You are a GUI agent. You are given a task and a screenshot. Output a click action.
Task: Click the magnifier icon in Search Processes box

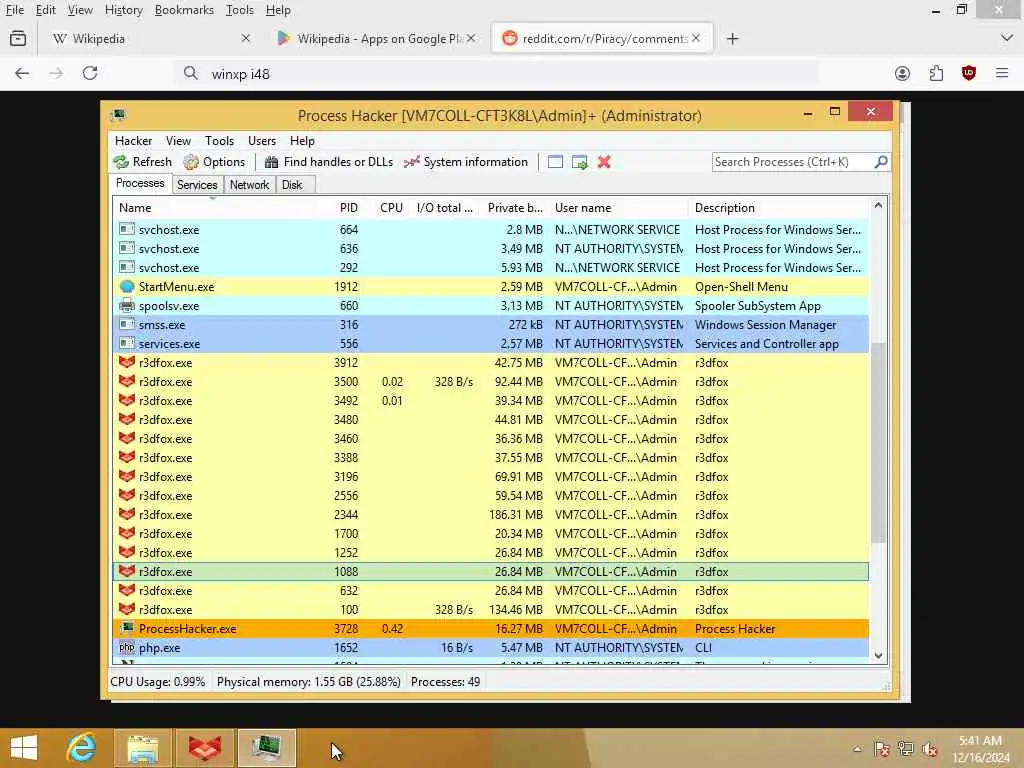880,161
